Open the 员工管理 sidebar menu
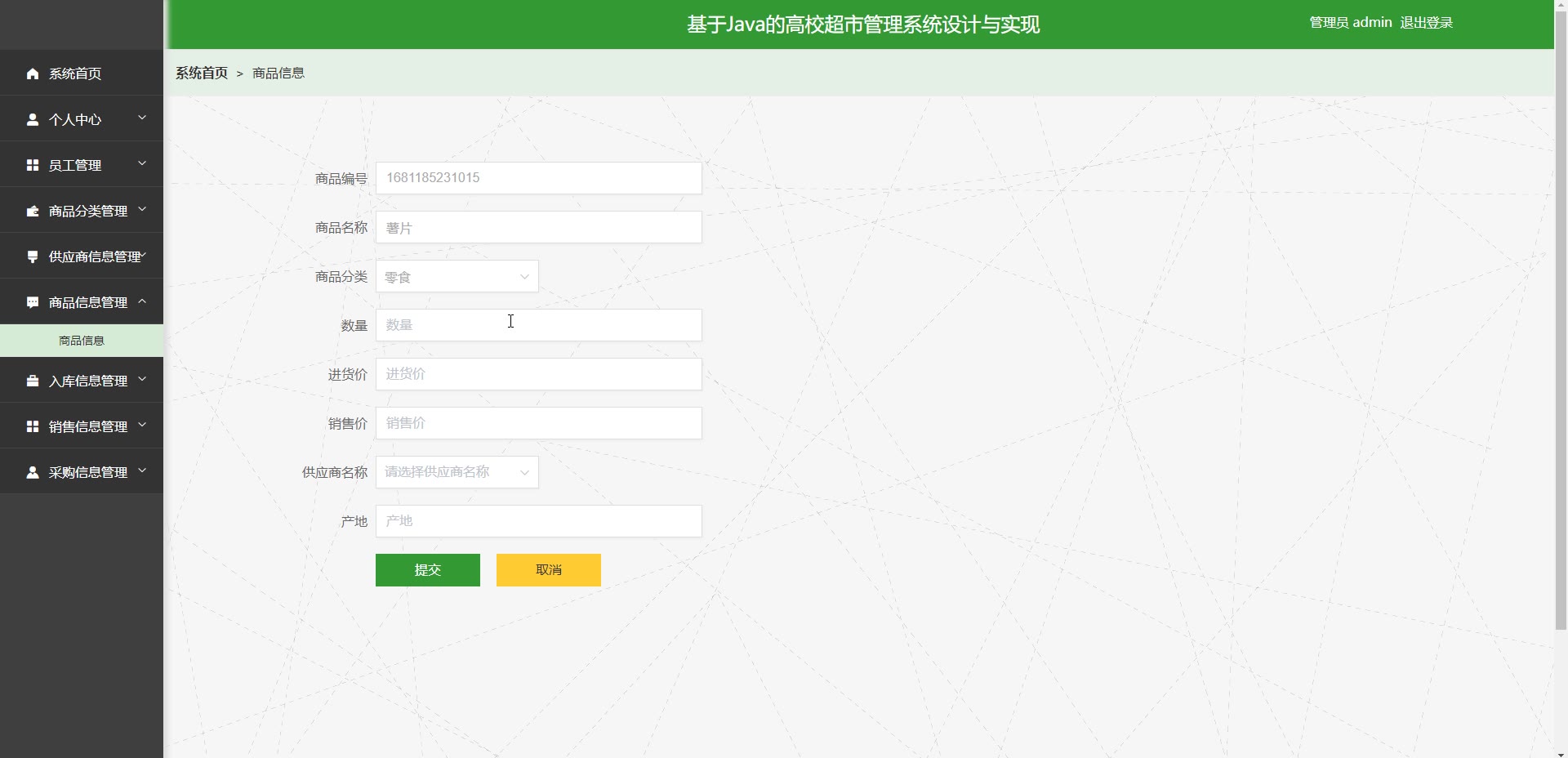Image resolution: width=1568 pixels, height=758 pixels. point(82,165)
